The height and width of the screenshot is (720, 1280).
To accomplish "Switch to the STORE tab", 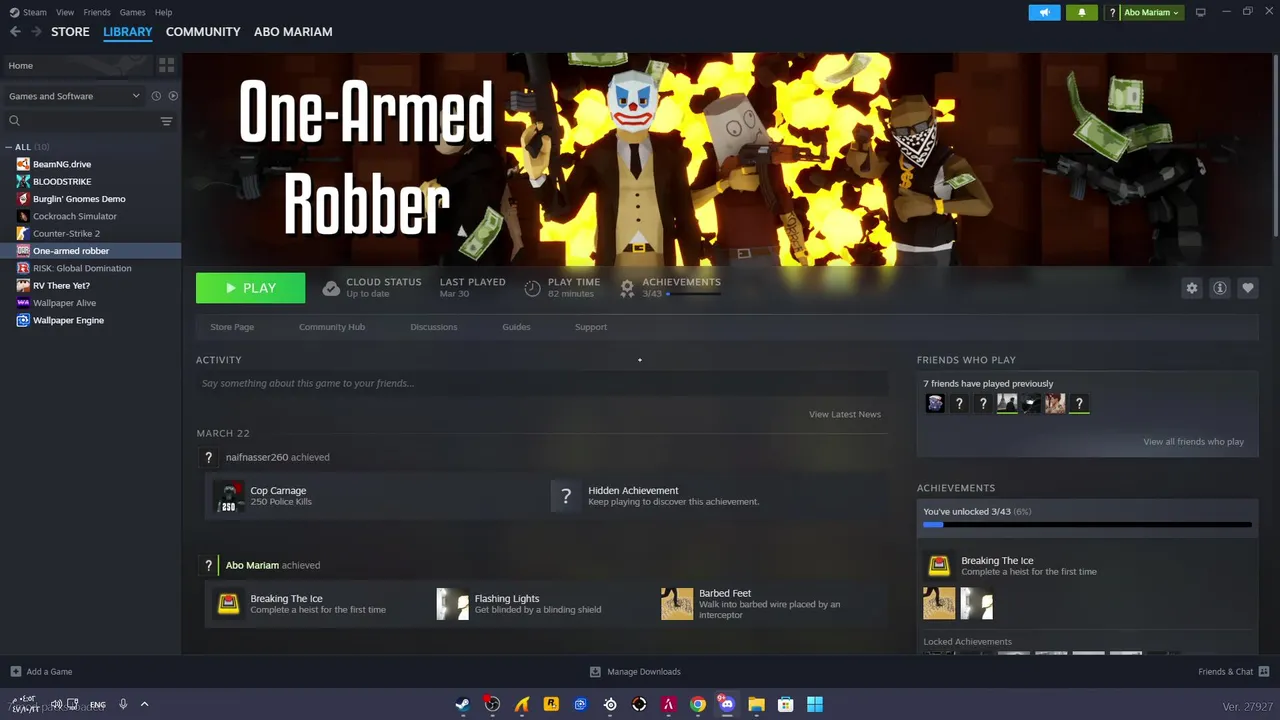I will [70, 32].
